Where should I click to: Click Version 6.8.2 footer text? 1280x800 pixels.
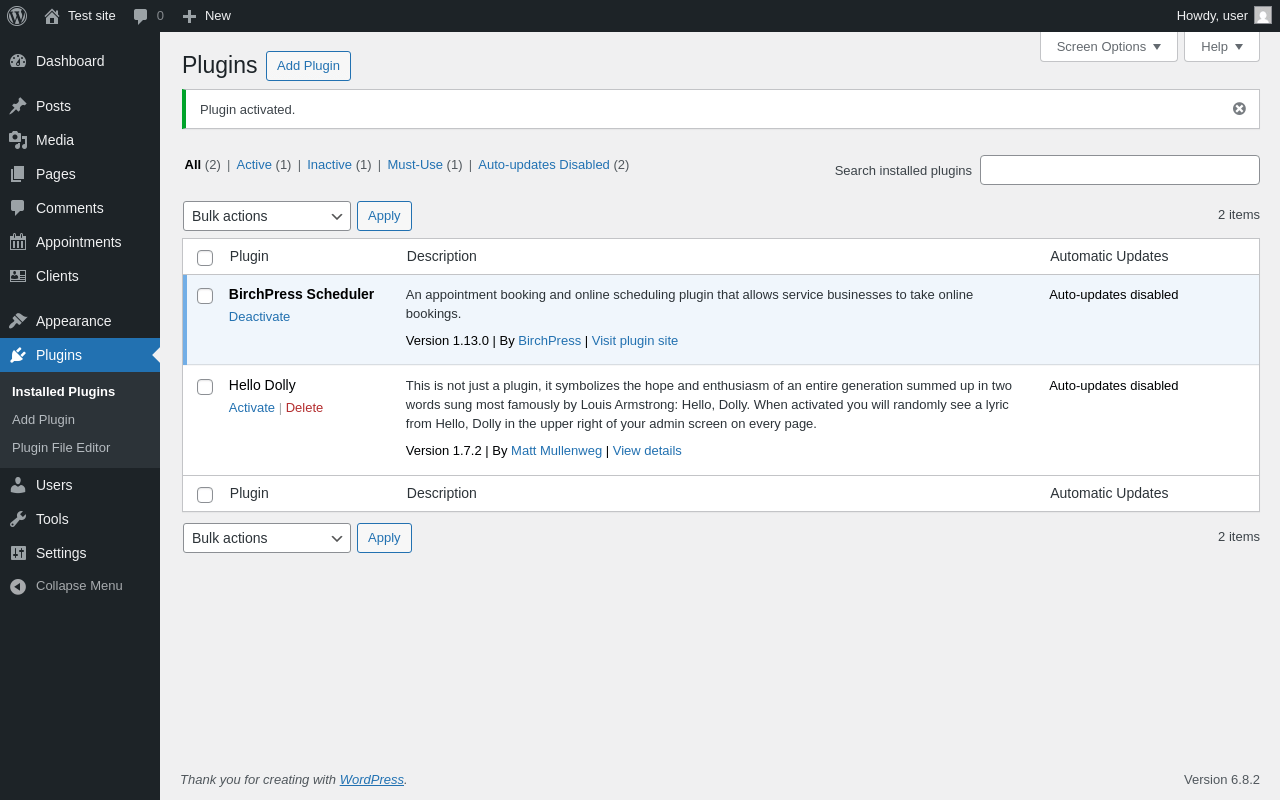pos(1222,780)
